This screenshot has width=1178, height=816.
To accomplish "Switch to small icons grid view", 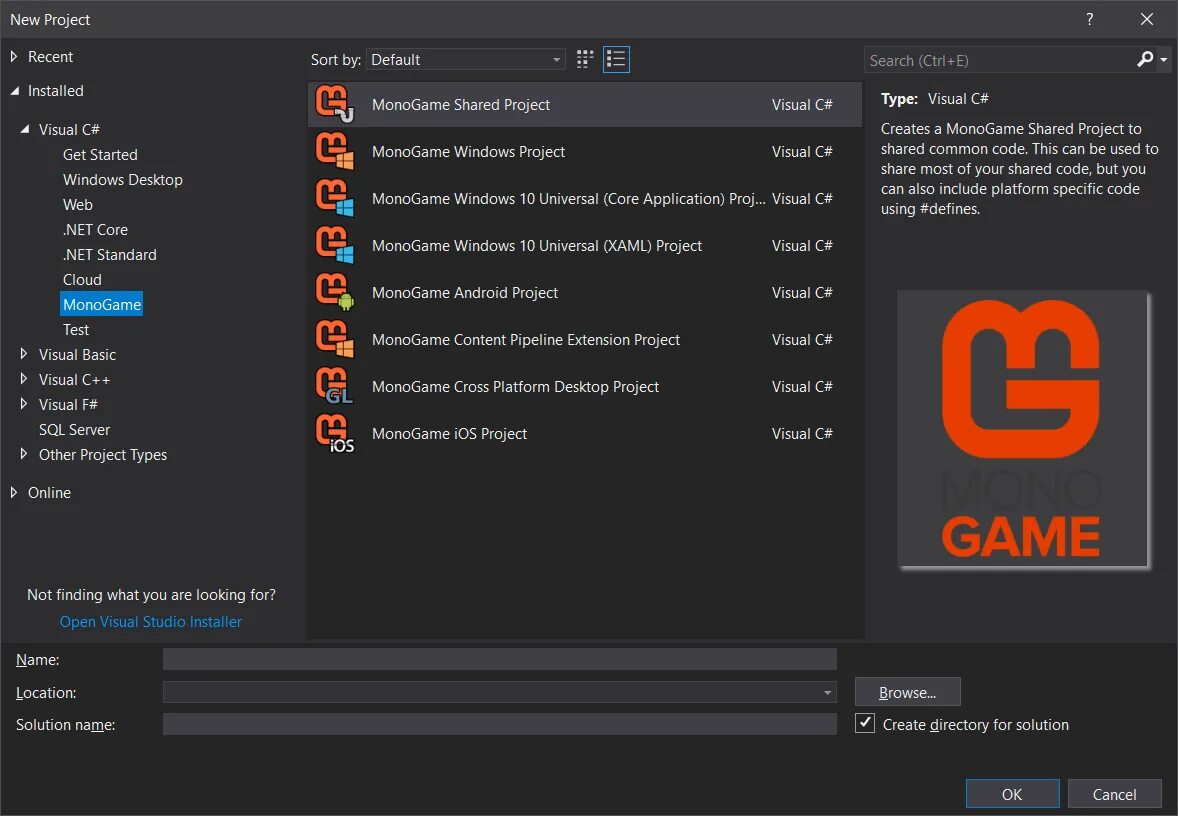I will tap(584, 59).
